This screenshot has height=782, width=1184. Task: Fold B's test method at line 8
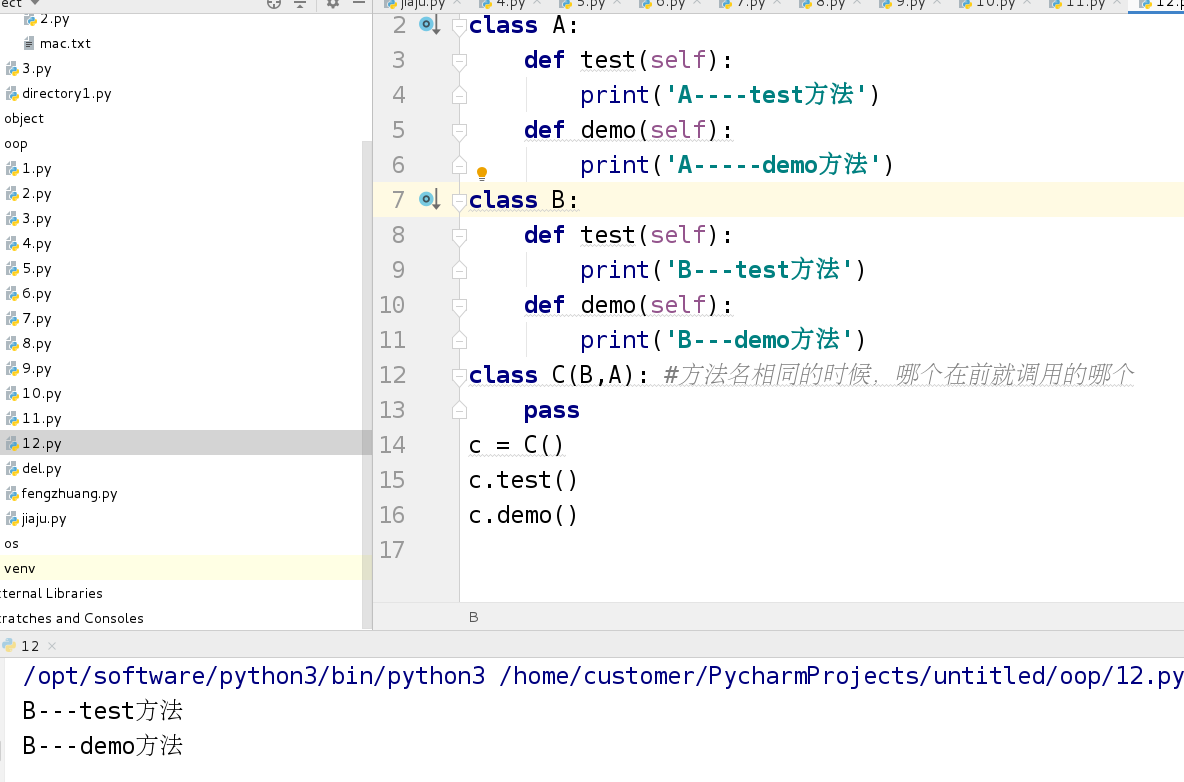pos(459,236)
